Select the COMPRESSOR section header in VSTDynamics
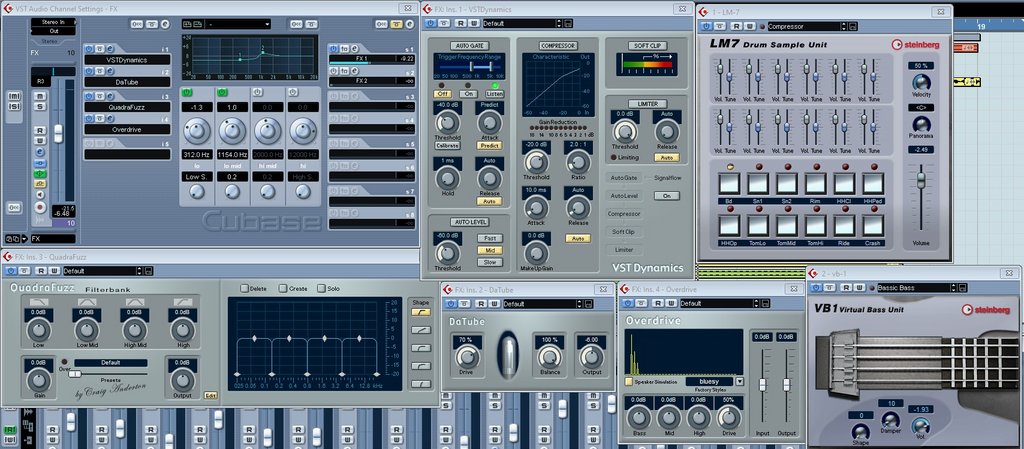 point(558,46)
